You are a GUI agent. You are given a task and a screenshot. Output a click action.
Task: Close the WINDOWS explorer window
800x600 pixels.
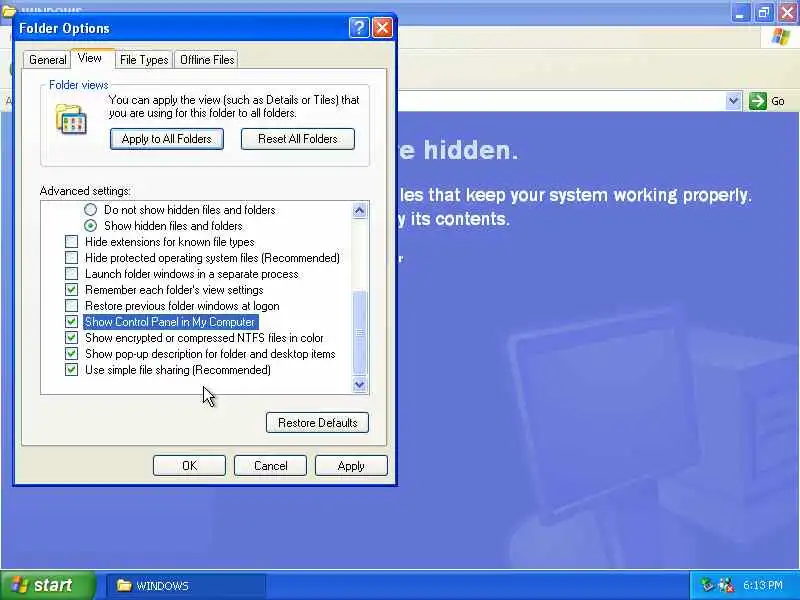[x=787, y=13]
